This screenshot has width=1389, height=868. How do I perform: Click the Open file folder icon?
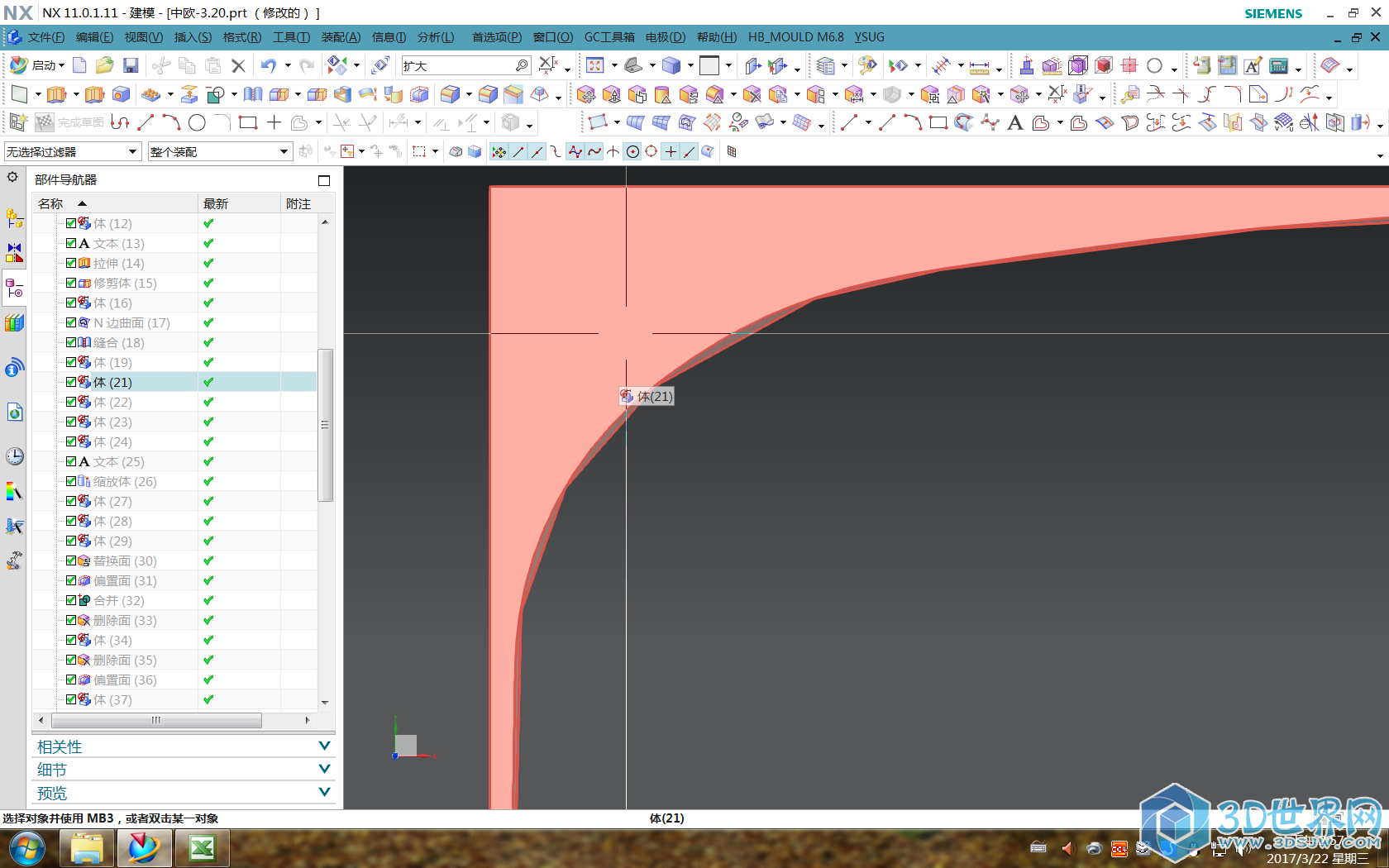[x=104, y=65]
